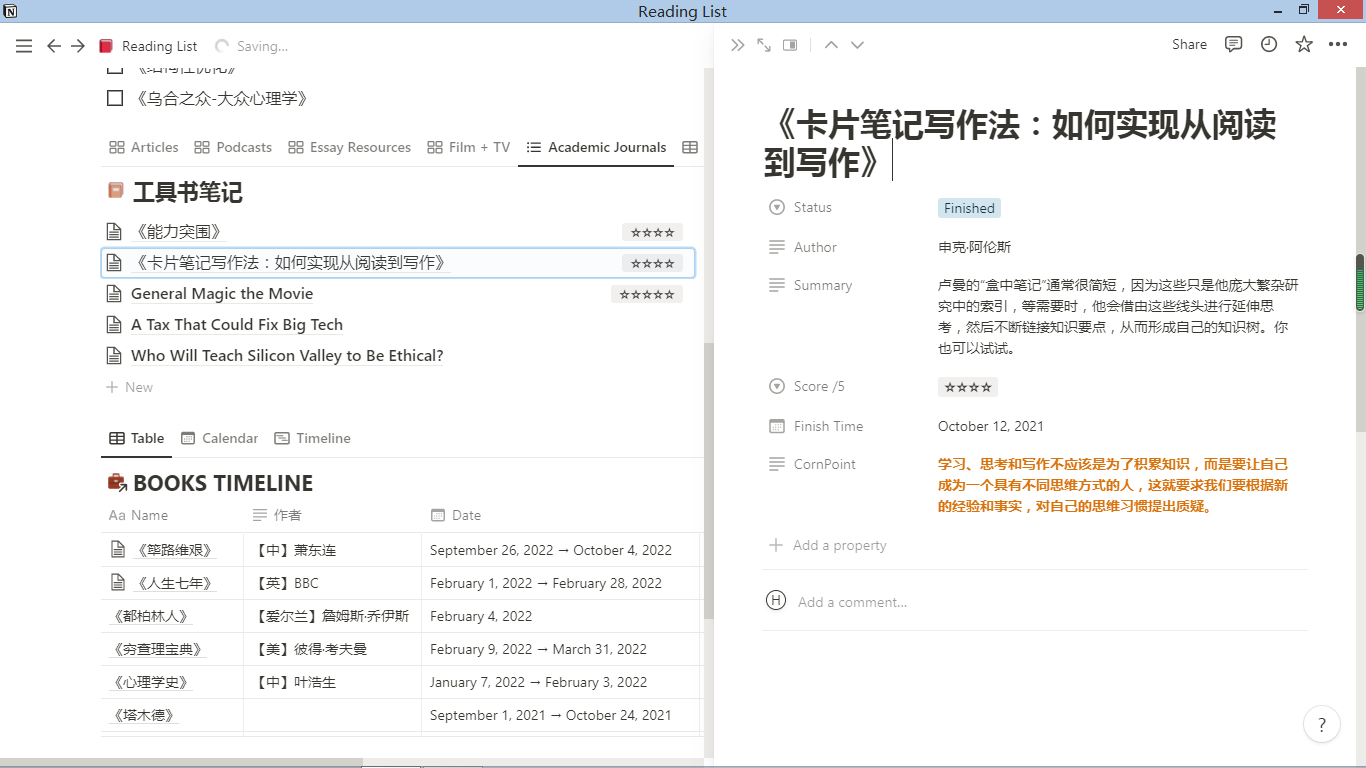Select the Timeline view tab
This screenshot has height=768, width=1366.
pyautogui.click(x=312, y=438)
